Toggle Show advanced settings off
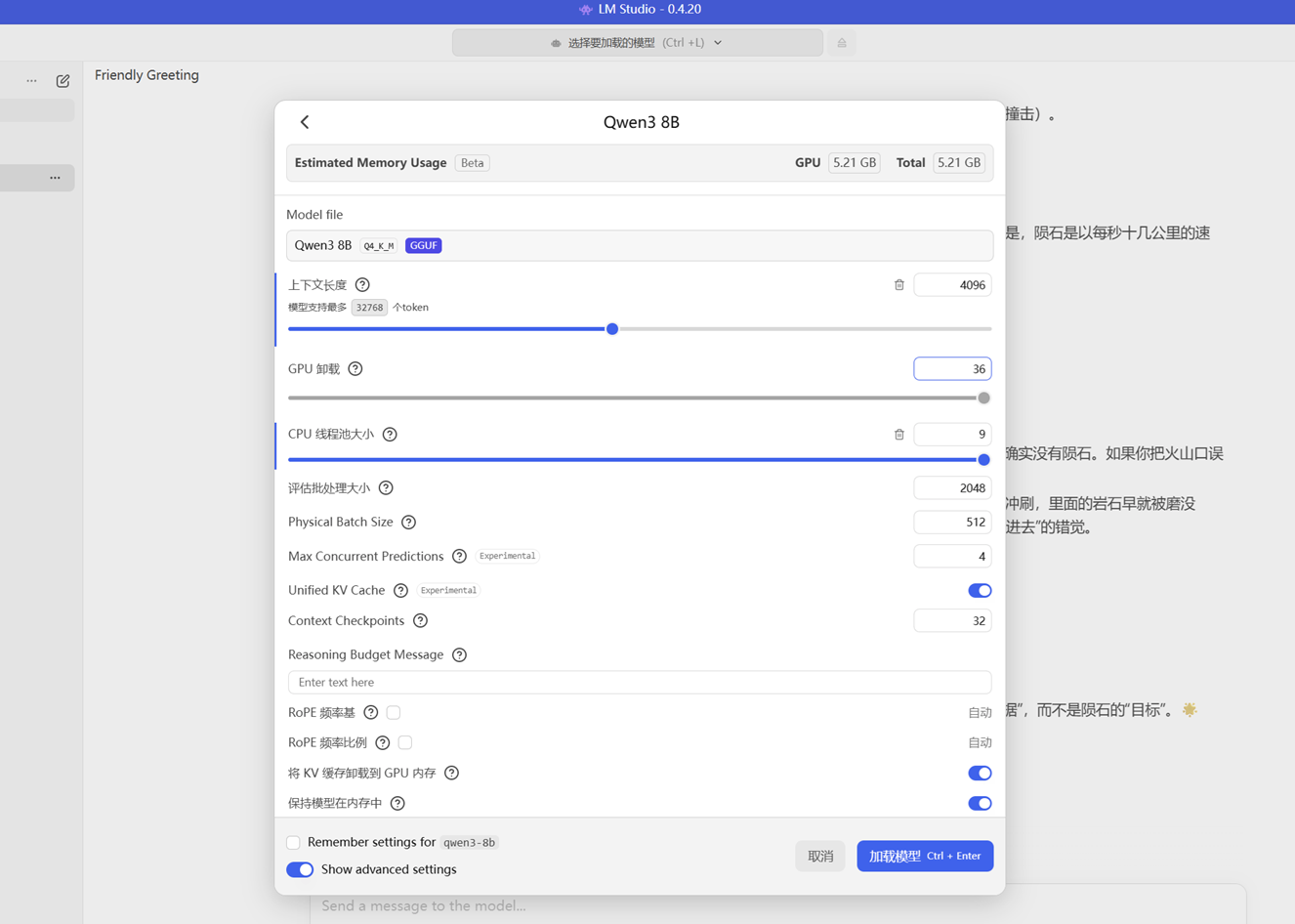The height and width of the screenshot is (924, 1295). pos(300,870)
